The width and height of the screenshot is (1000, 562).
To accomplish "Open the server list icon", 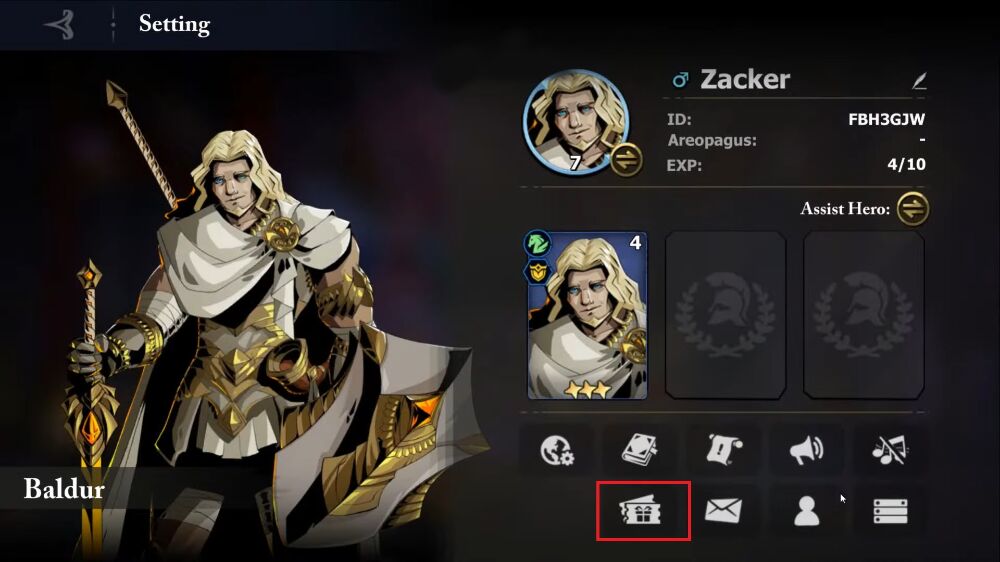I will pyautogui.click(x=890, y=511).
